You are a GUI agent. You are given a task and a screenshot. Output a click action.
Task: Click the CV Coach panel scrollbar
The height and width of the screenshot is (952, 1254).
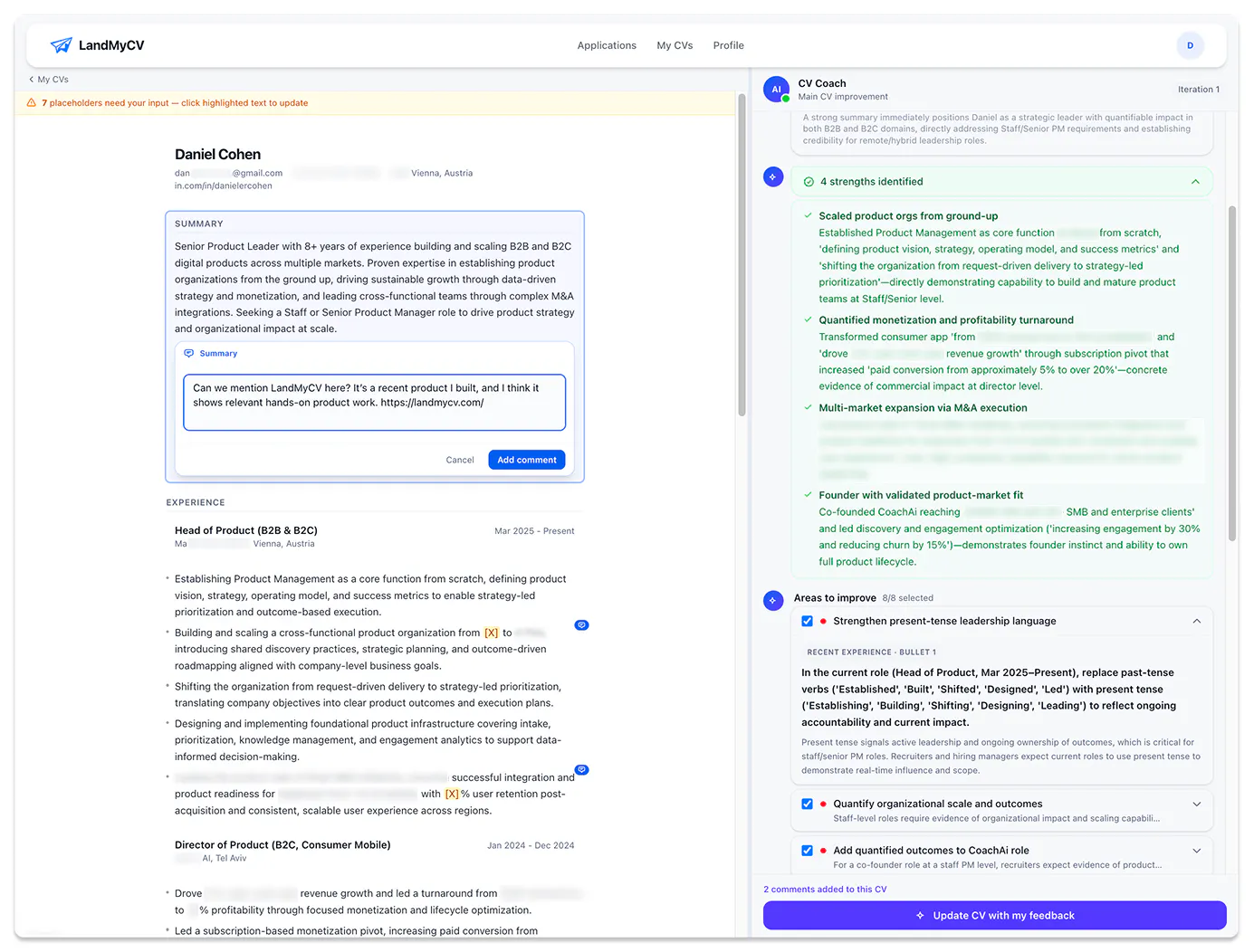pos(1232,374)
